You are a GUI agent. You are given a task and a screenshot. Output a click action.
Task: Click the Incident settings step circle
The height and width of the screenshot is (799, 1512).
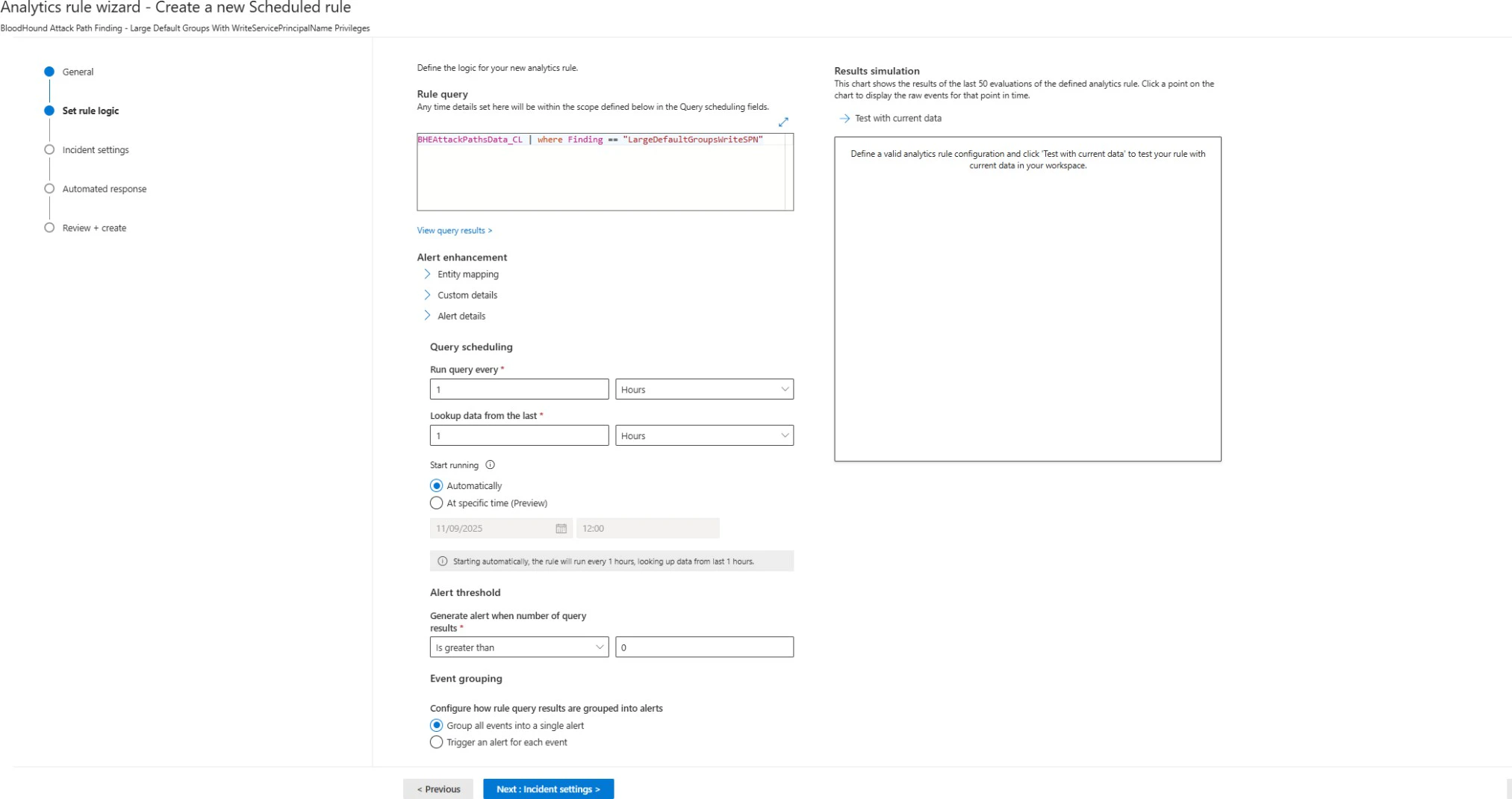coord(49,149)
